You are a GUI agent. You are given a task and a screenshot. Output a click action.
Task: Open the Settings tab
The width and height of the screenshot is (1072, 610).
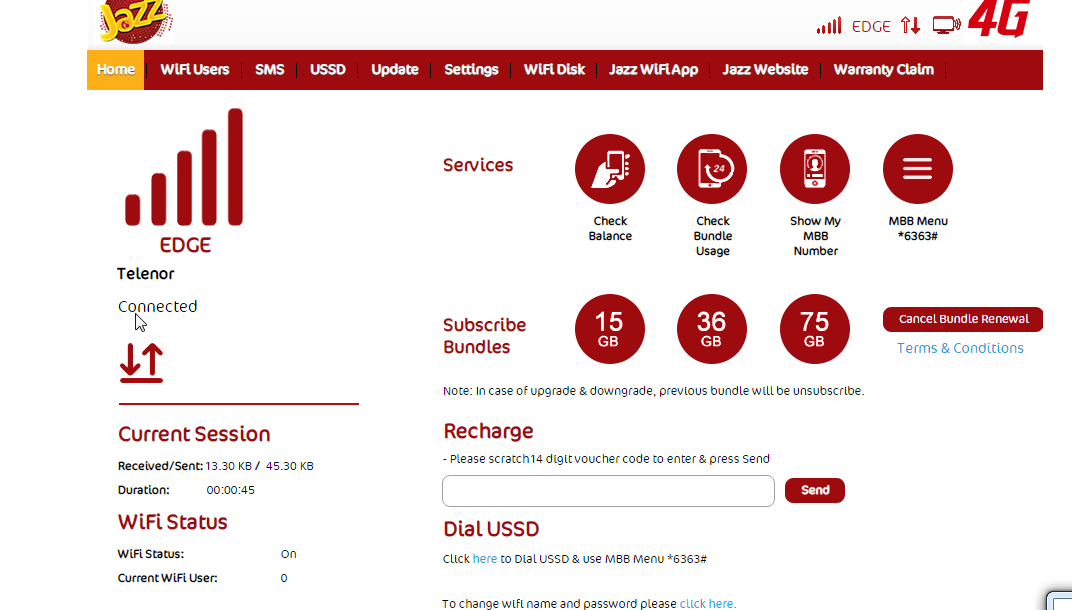471,69
